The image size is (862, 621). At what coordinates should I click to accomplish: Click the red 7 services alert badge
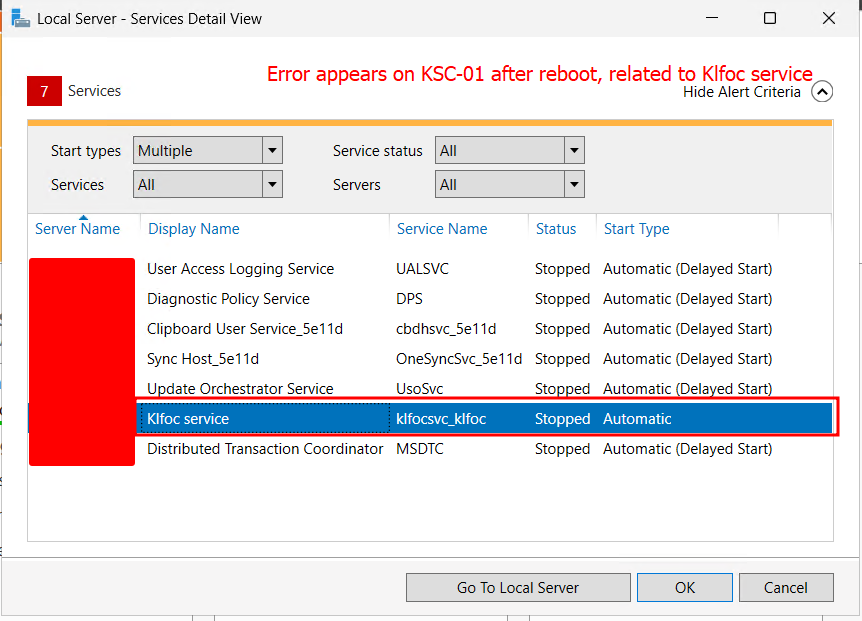(x=44, y=91)
